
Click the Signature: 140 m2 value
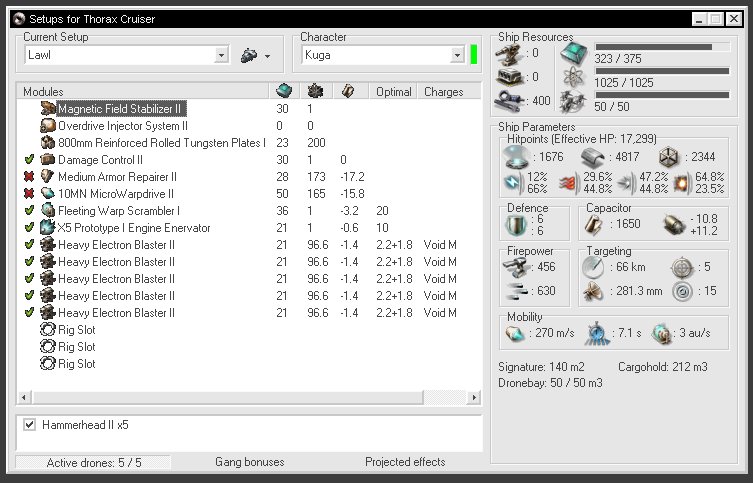(541, 367)
